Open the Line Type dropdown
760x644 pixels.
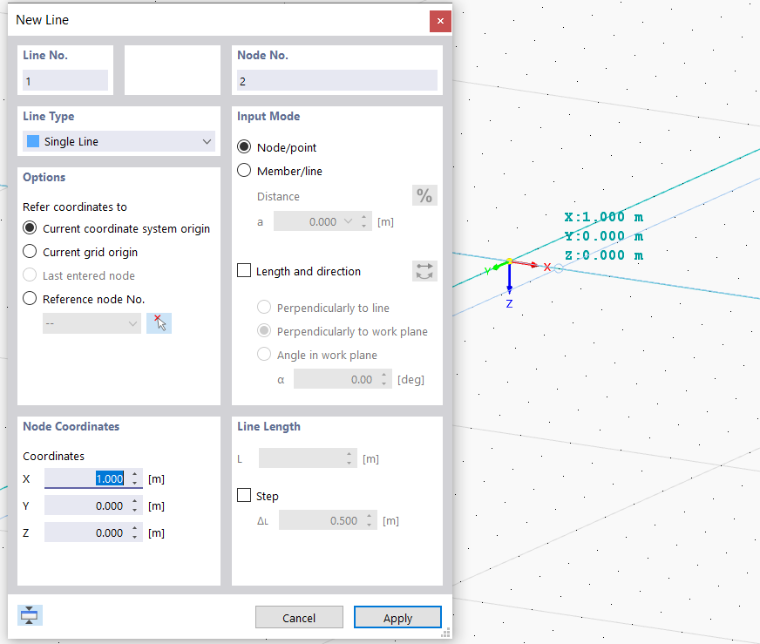(119, 141)
